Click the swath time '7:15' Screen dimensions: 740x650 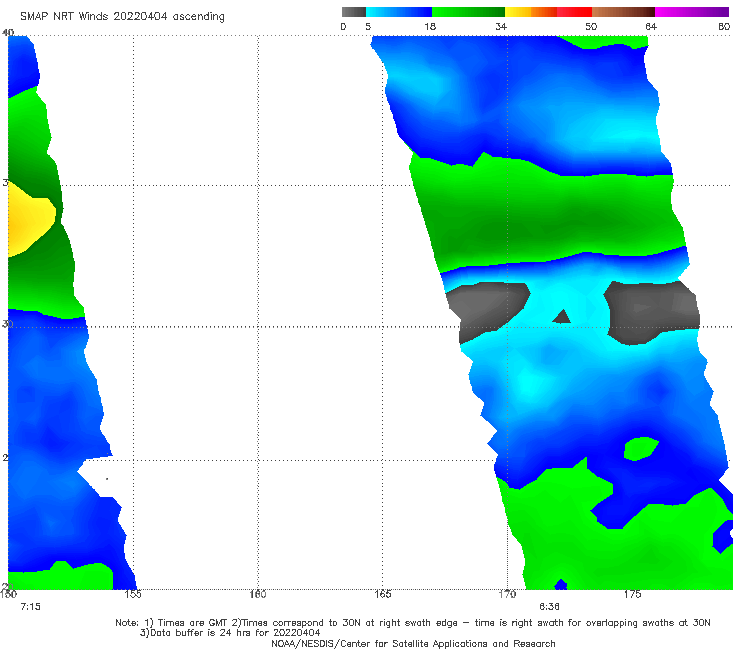pyautogui.click(x=31, y=607)
